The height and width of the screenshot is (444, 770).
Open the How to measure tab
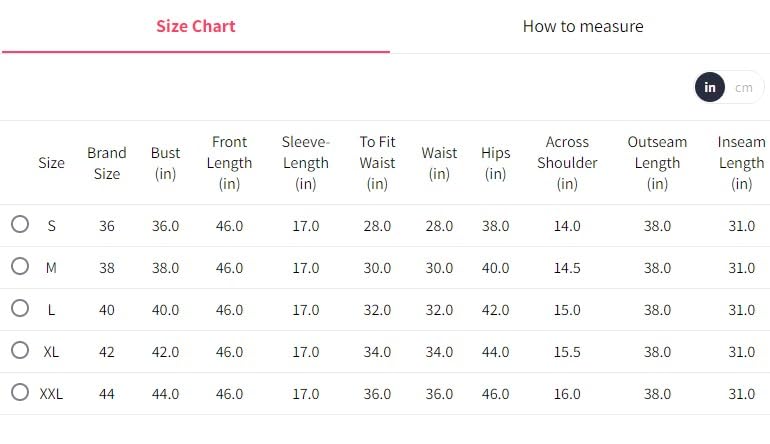pyautogui.click(x=583, y=26)
